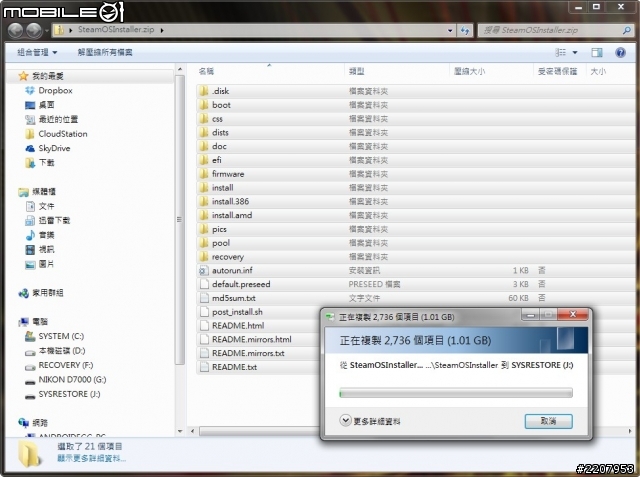The image size is (640, 477).
Task: Click the refresh button beside address bar
Action: pyautogui.click(x=465, y=30)
